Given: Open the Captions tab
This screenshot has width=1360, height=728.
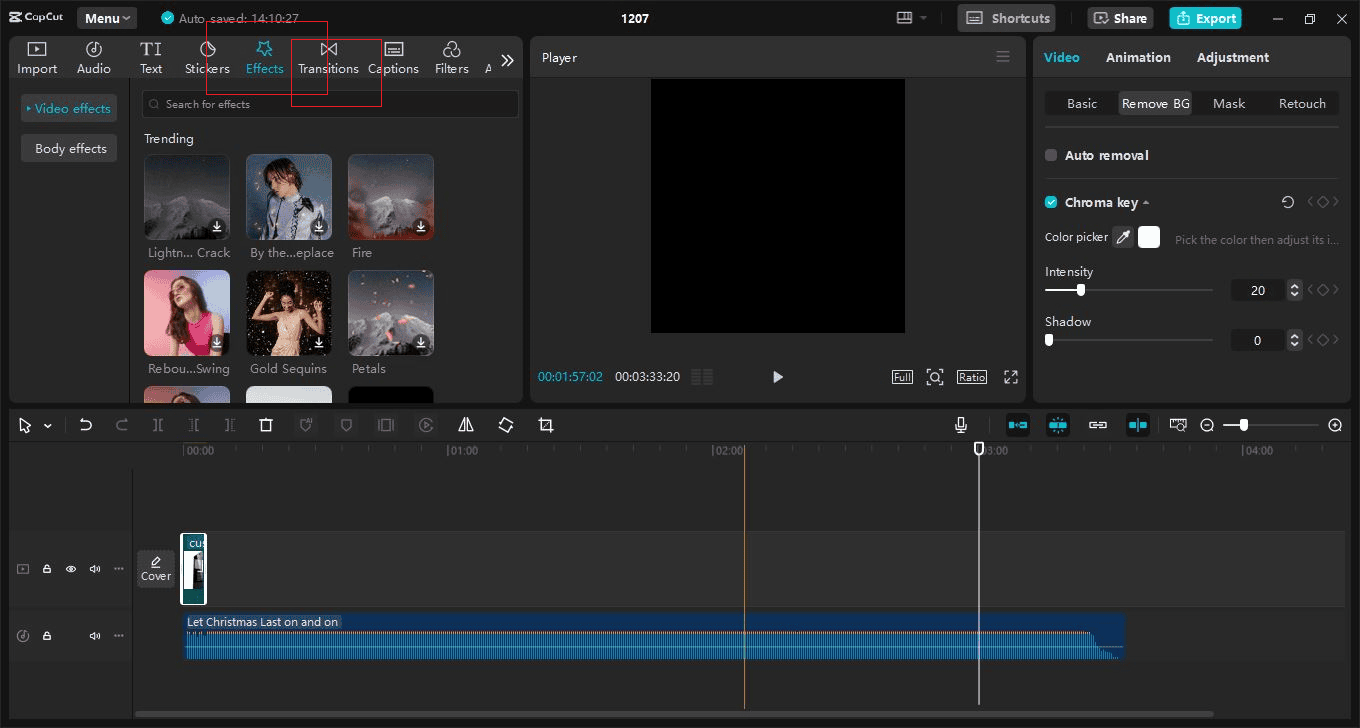Looking at the screenshot, I should pos(393,58).
